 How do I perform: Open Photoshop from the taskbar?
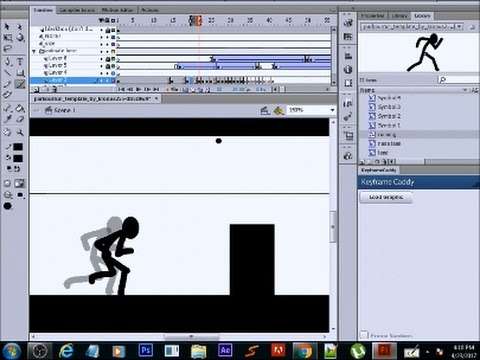145,350
